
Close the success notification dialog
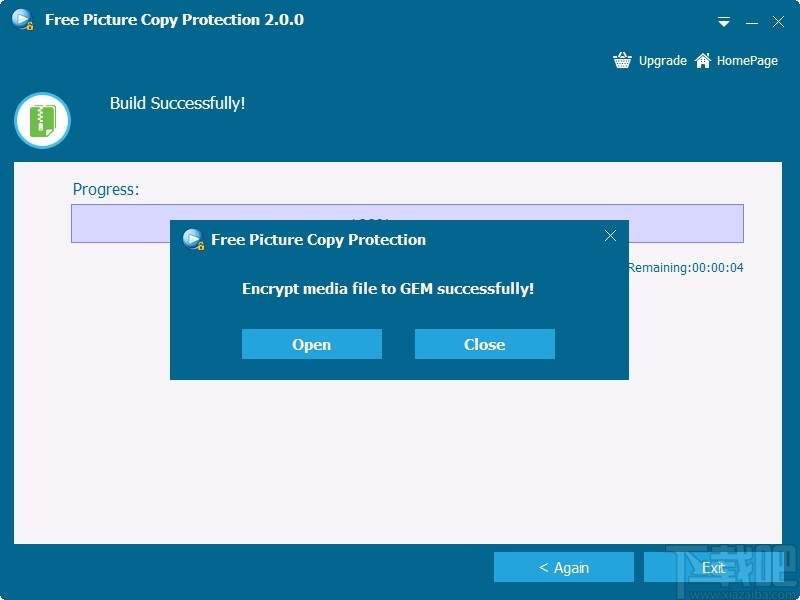(x=484, y=344)
